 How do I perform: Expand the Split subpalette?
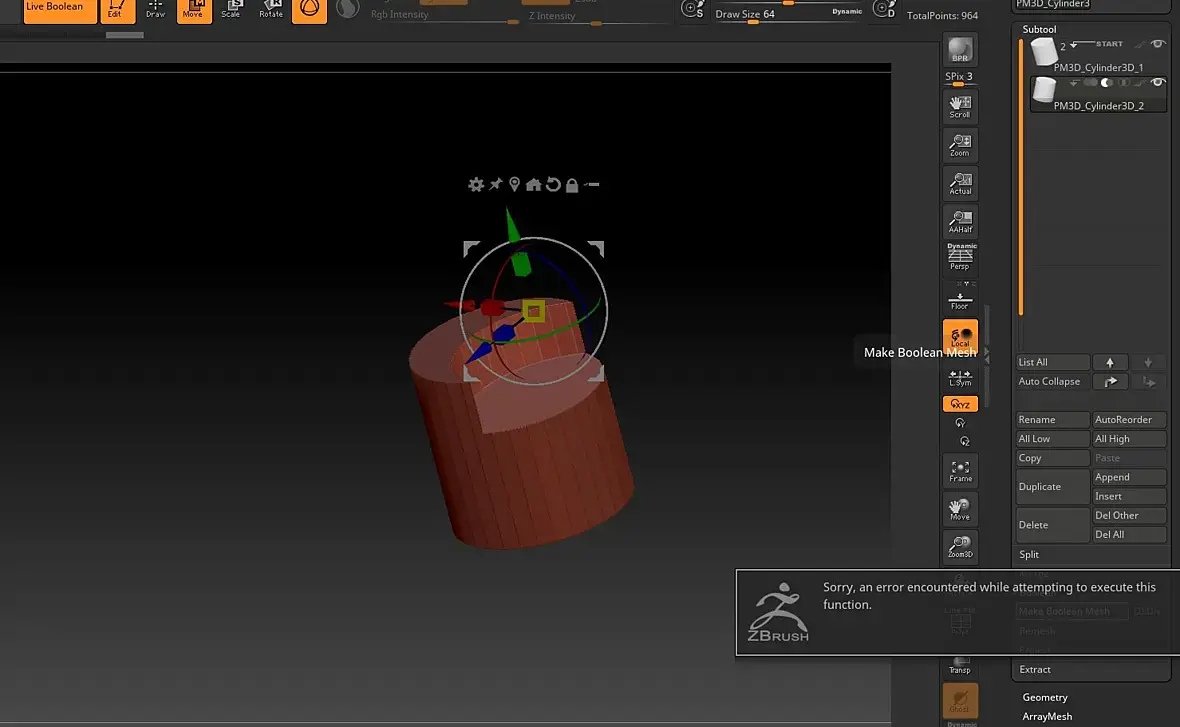(x=1029, y=554)
